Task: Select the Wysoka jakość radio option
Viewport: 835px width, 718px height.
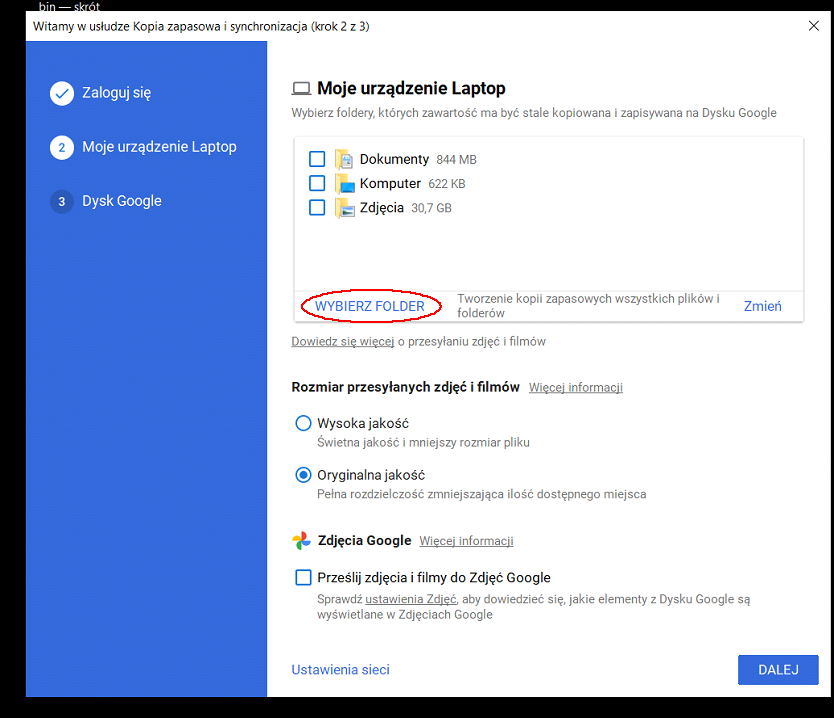Action: 303,423
